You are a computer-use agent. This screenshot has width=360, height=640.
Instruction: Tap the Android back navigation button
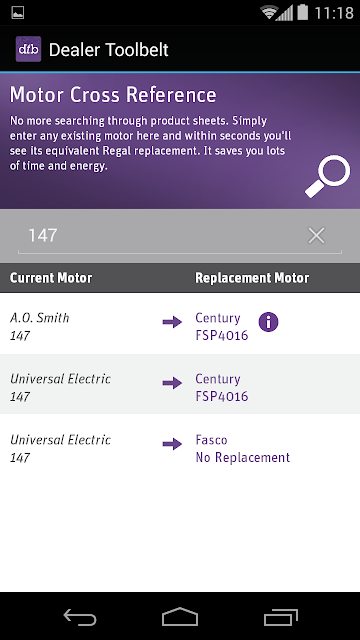tap(80, 617)
